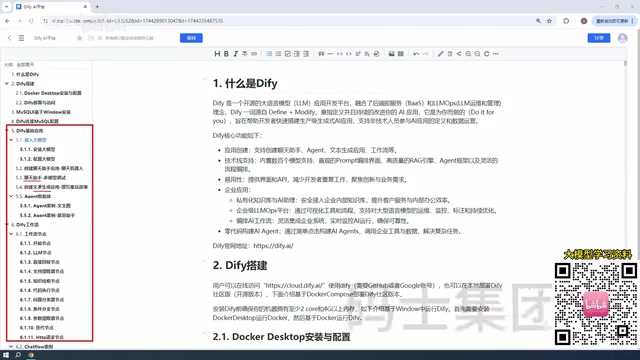
Task: Open Chrome extensions menu
Action: (566, 21)
